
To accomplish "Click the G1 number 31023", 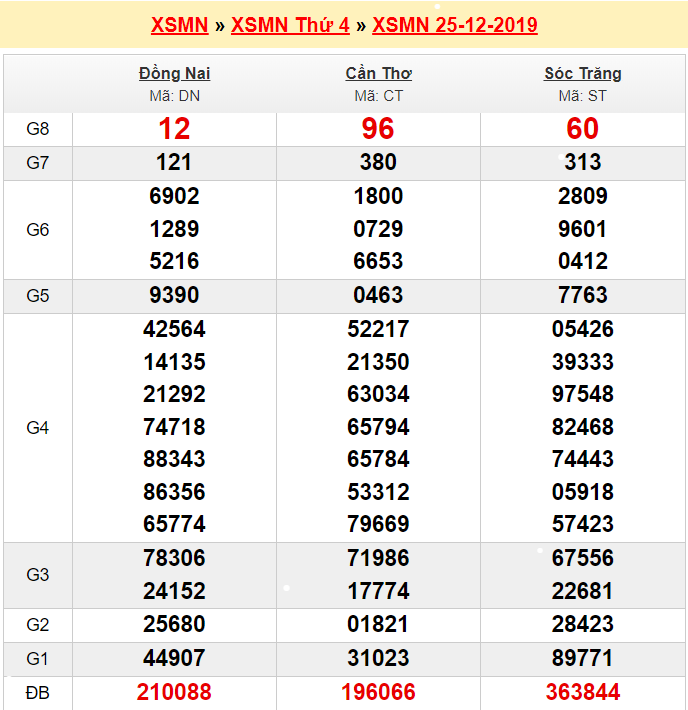I will [x=378, y=658].
